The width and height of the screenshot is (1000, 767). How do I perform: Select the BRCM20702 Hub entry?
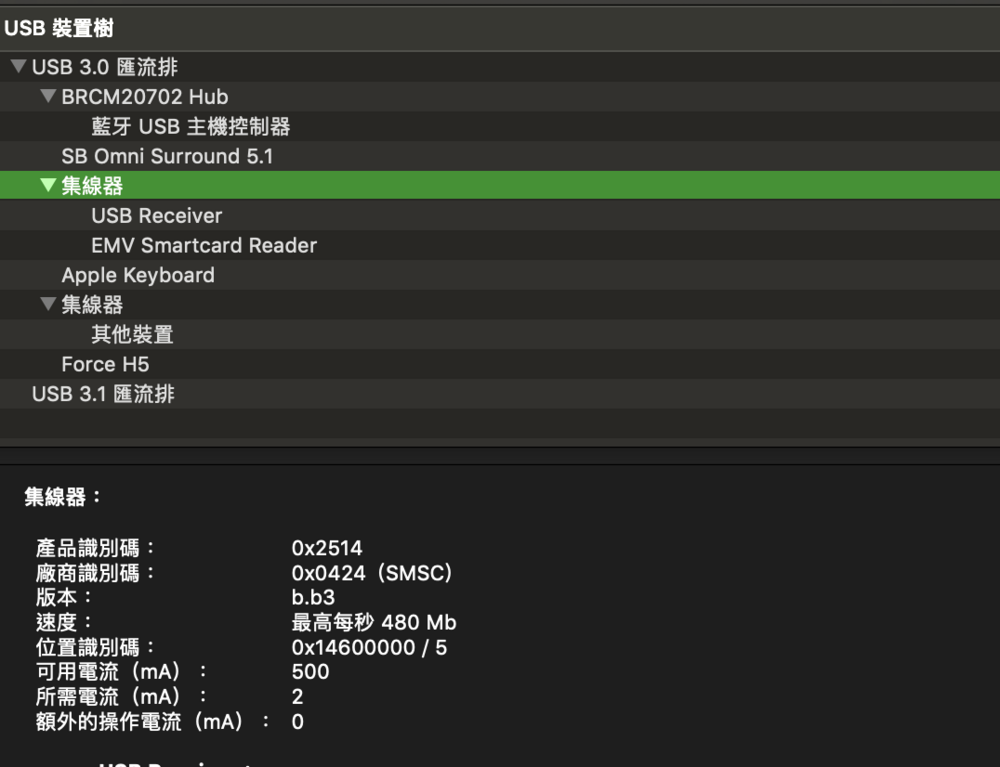144,97
